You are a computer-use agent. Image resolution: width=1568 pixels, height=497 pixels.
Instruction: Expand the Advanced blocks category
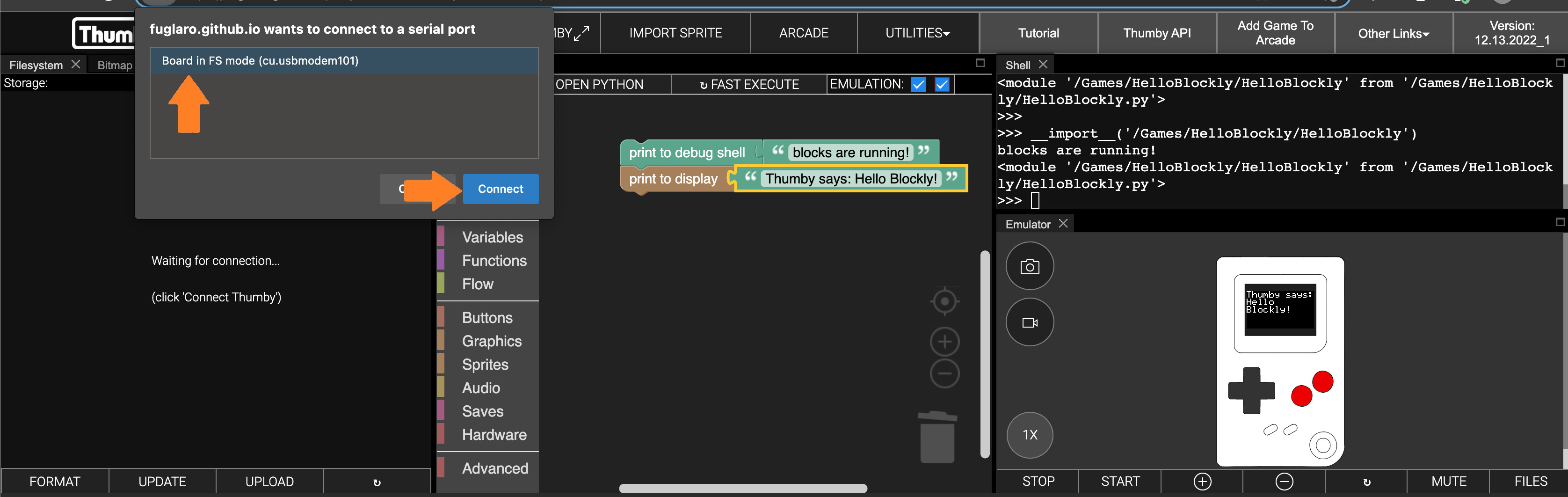[x=494, y=468]
